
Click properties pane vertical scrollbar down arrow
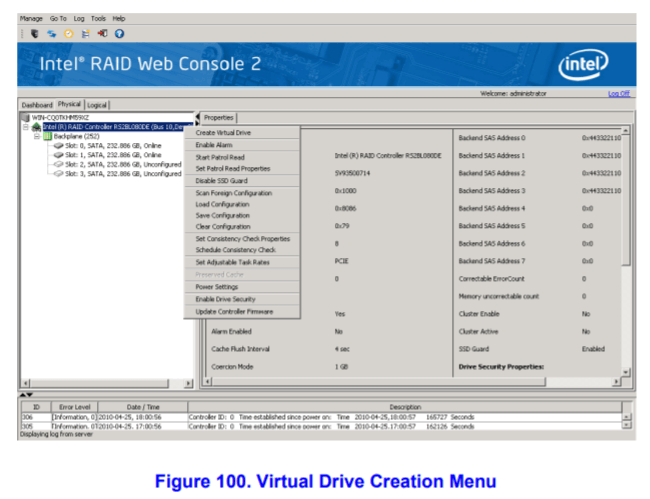[x=626, y=372]
